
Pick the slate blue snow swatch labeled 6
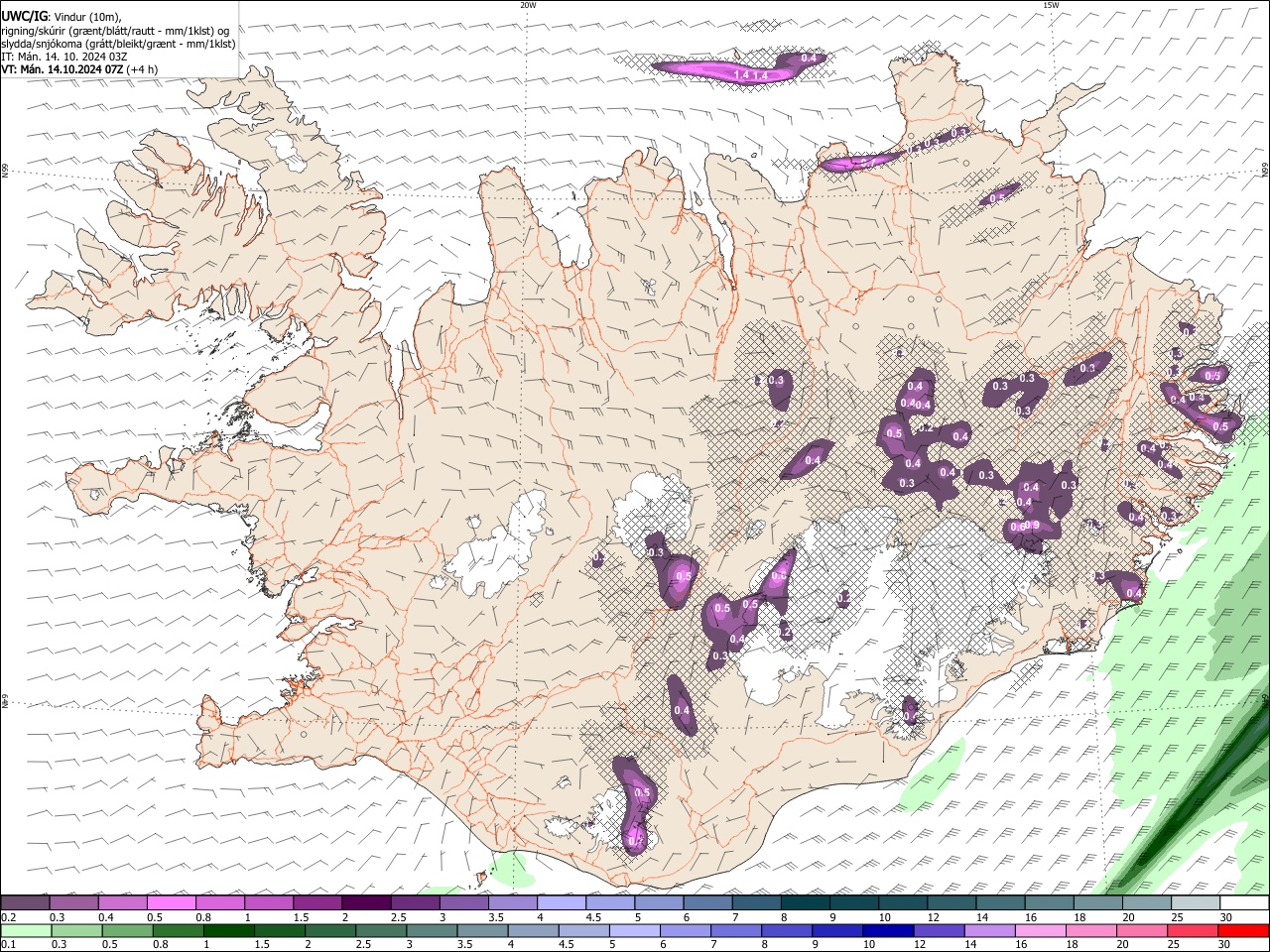click(707, 902)
